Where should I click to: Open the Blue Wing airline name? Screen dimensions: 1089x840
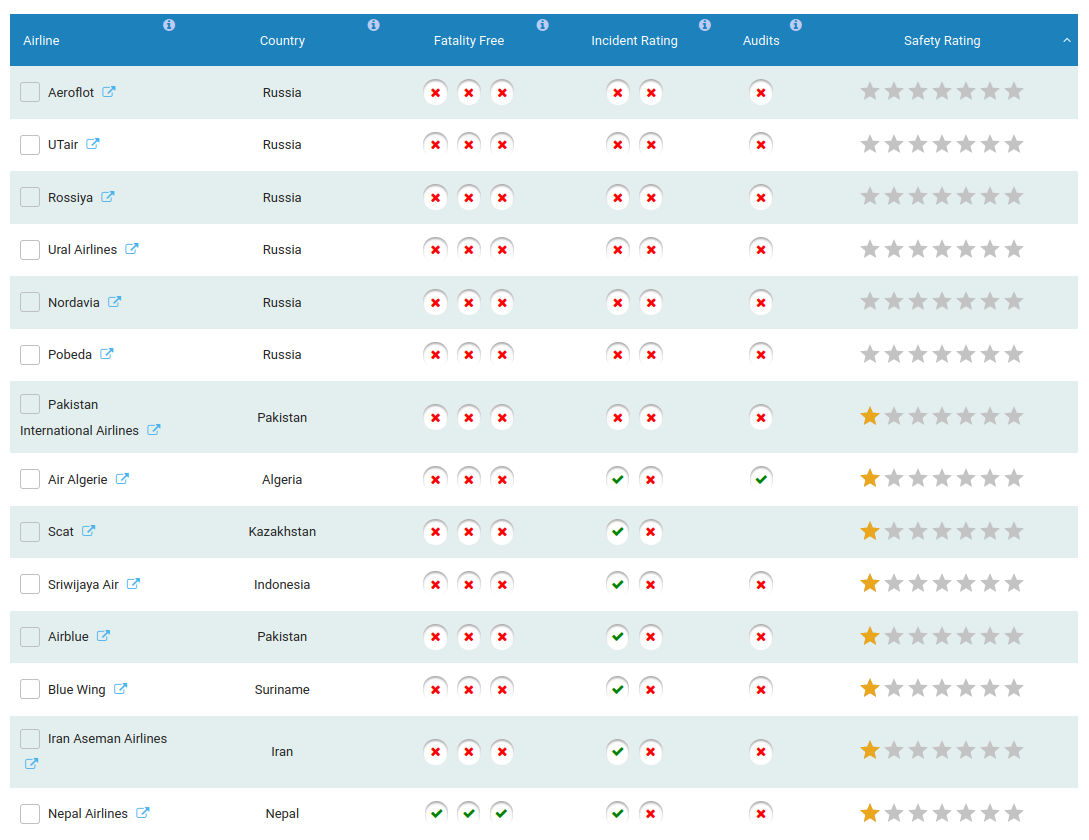click(76, 689)
